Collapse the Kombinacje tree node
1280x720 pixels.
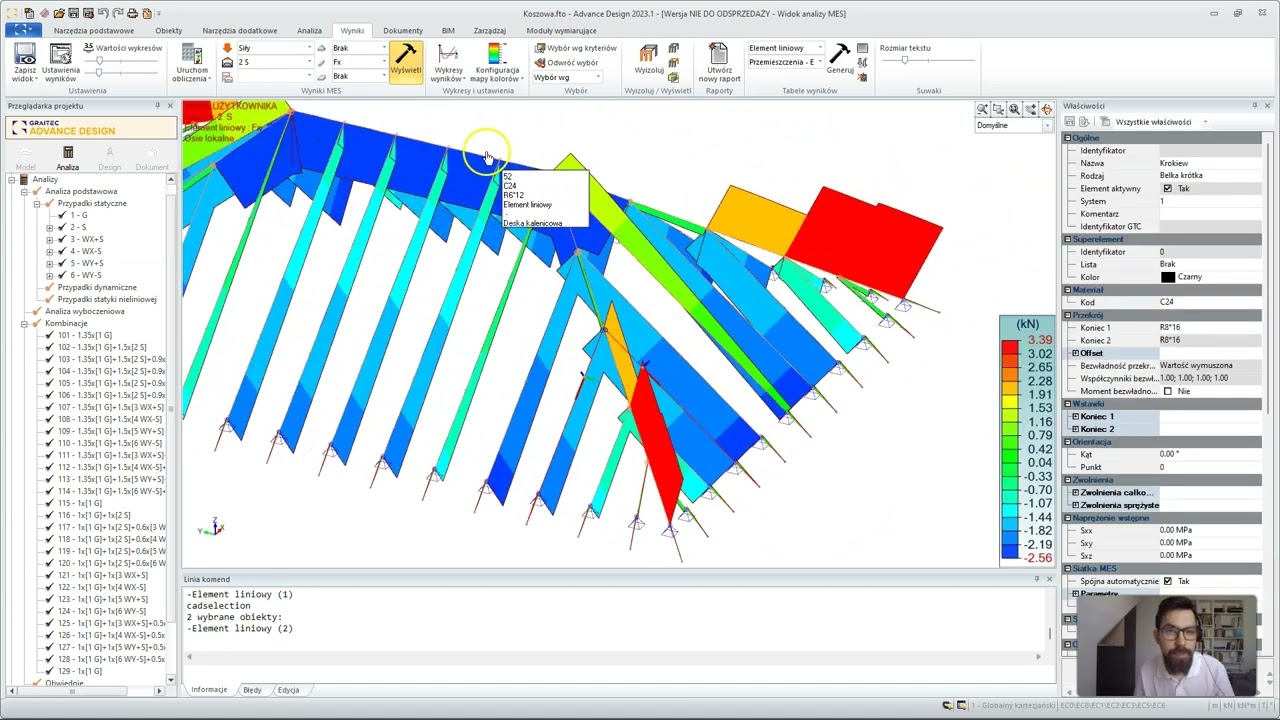click(x=24, y=323)
